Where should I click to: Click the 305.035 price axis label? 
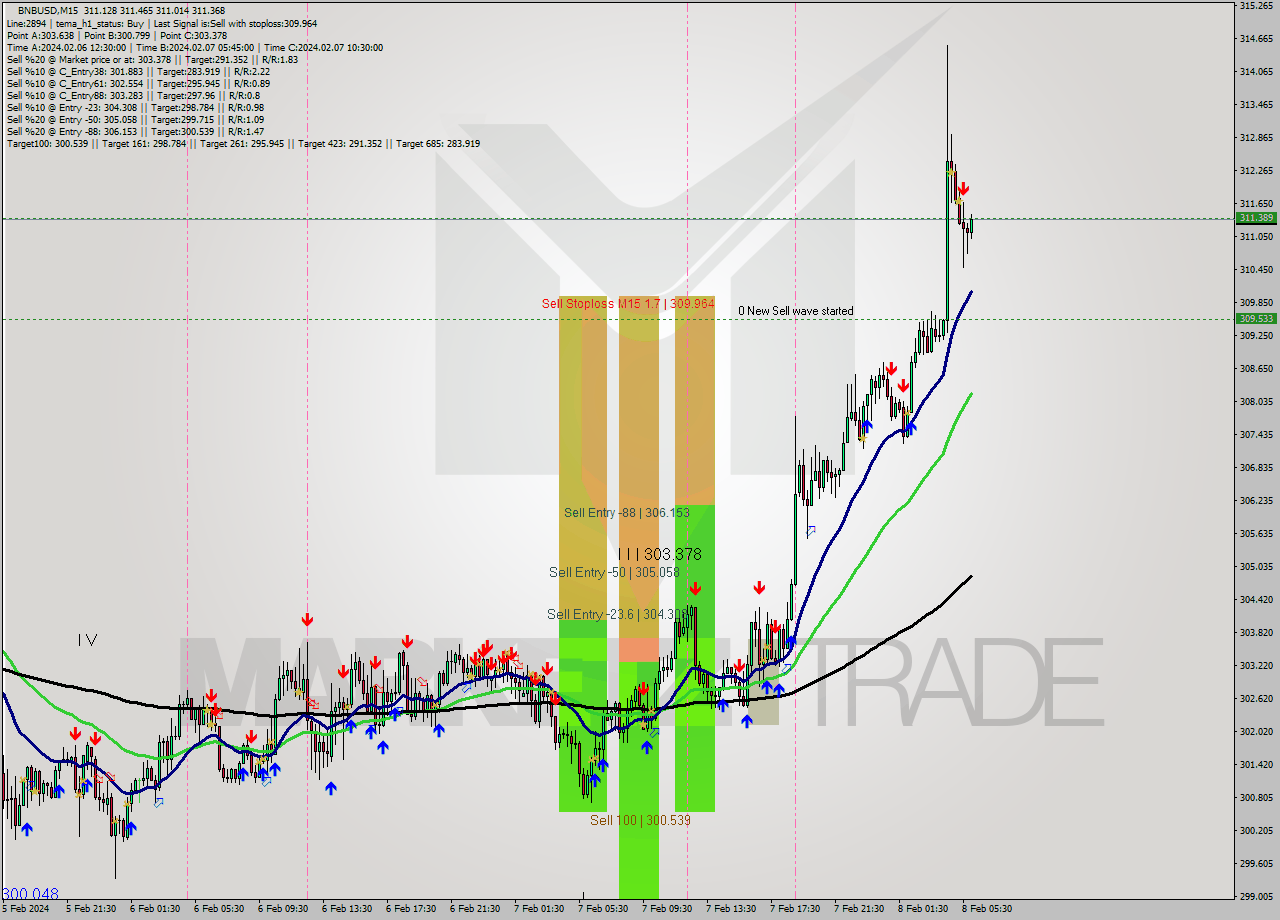pos(1256,567)
